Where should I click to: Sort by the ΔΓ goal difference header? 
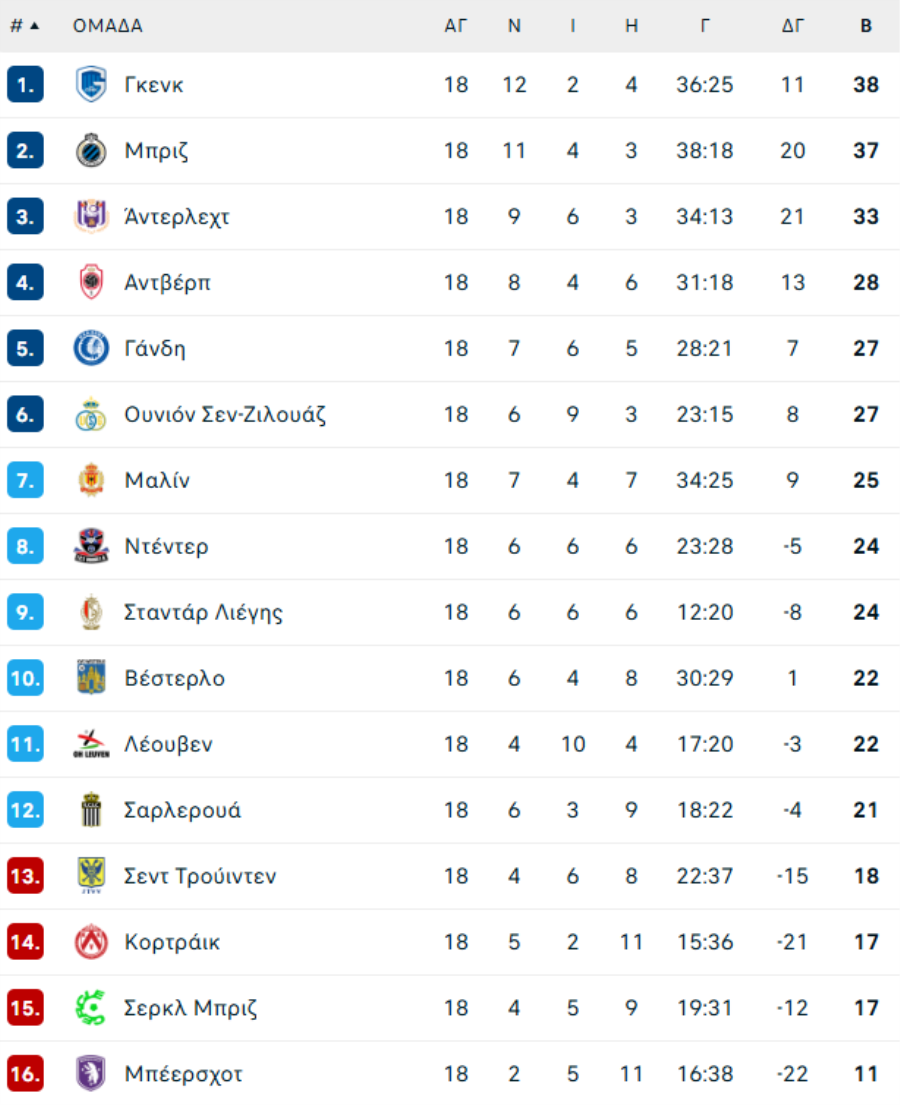pyautogui.click(x=793, y=26)
